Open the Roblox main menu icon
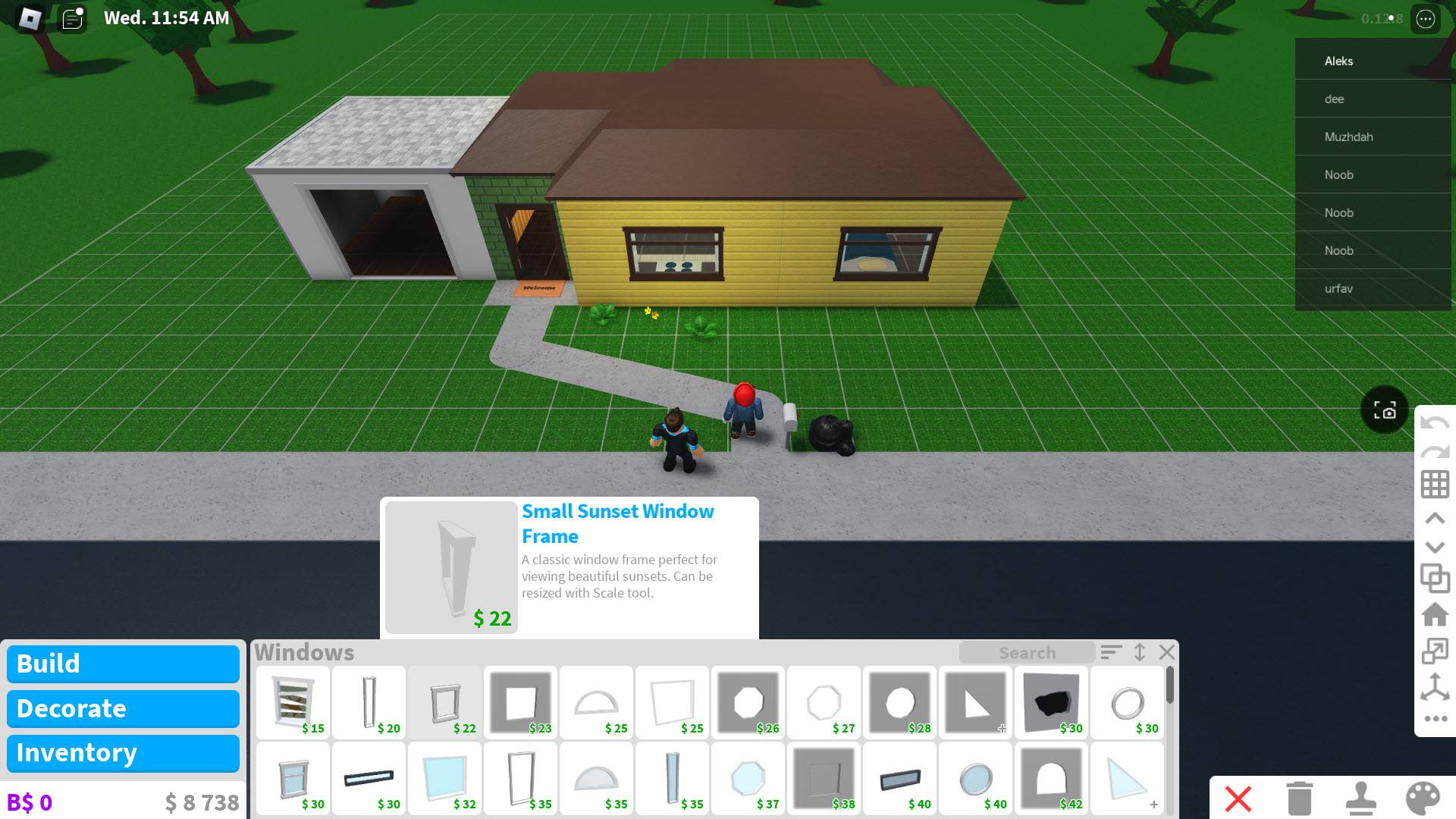The width and height of the screenshot is (1456, 819). click(x=30, y=18)
